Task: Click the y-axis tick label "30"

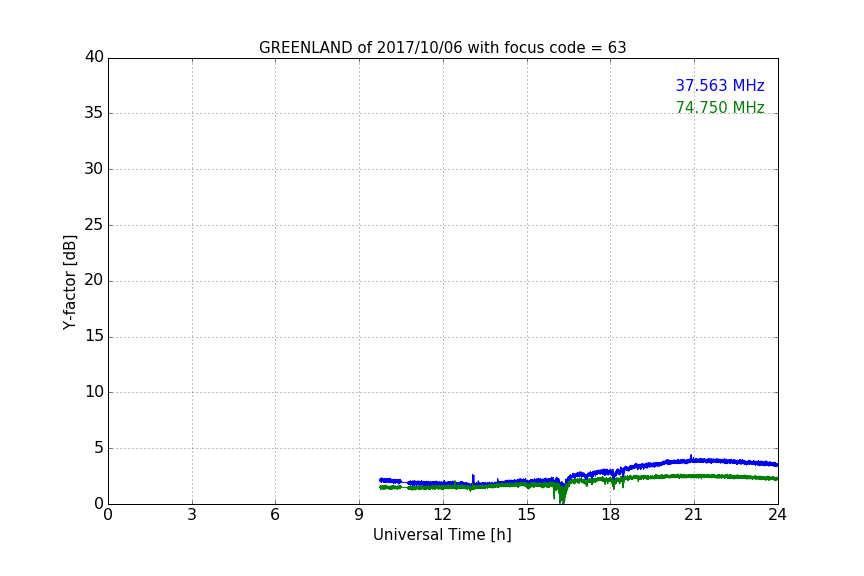Action: coord(94,169)
